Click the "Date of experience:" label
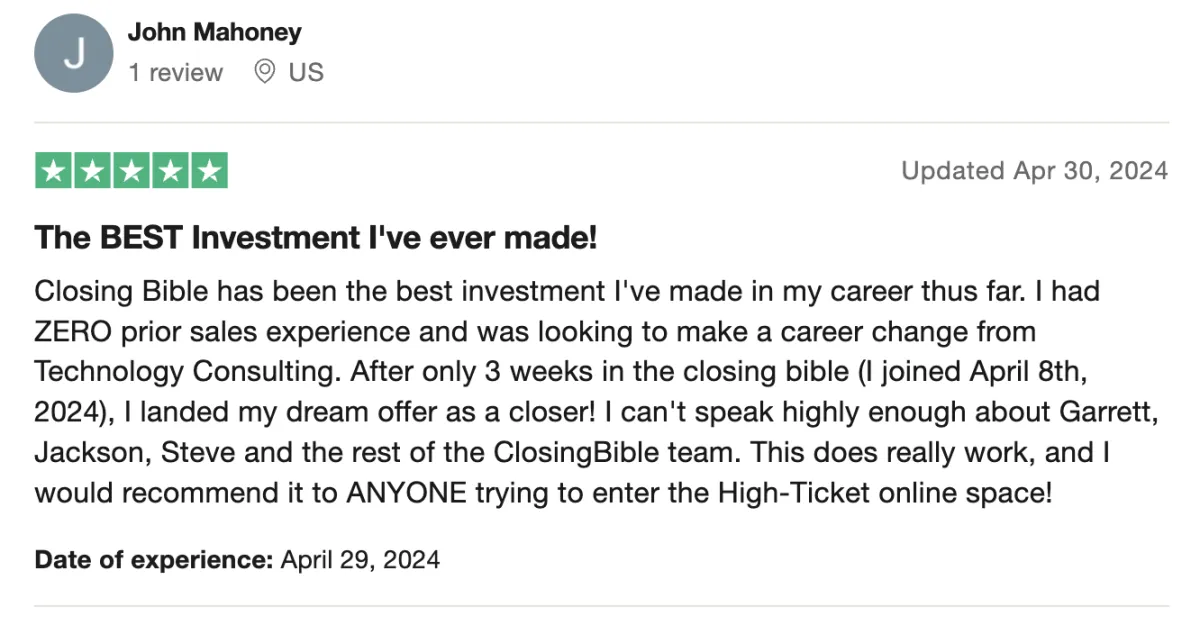 (x=154, y=559)
